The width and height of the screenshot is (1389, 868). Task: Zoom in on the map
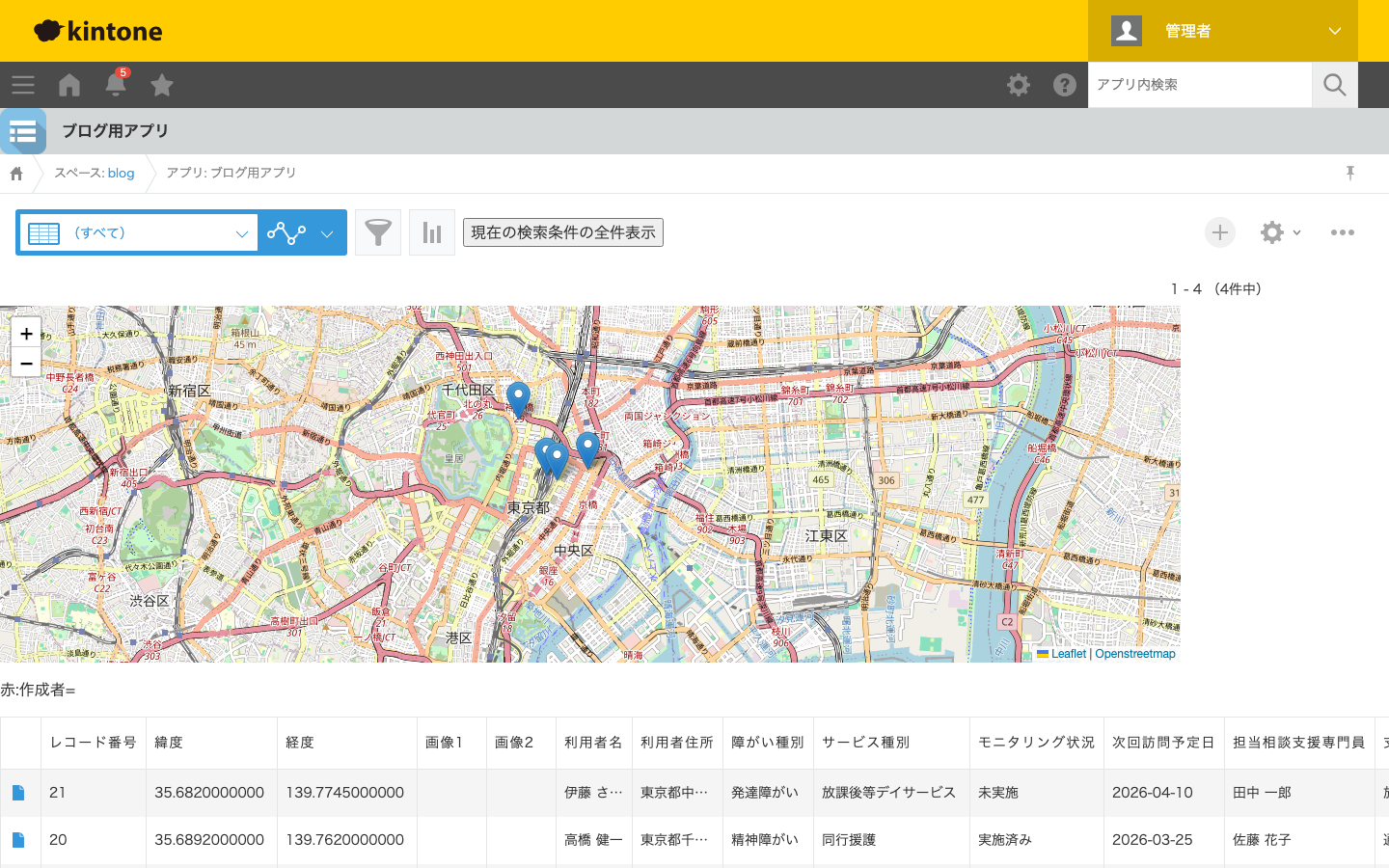coord(26,333)
